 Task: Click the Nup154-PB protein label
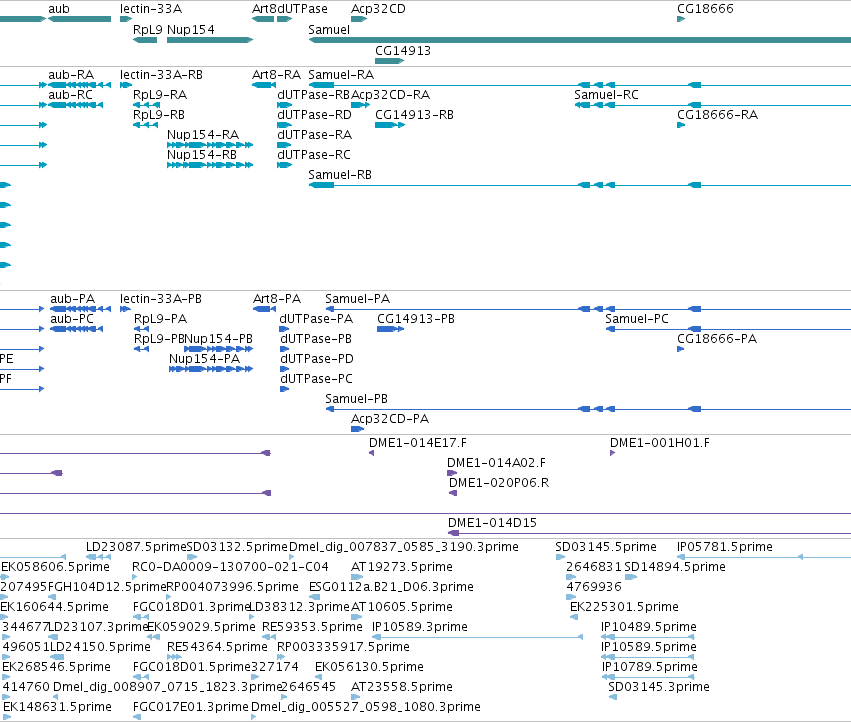click(219, 339)
